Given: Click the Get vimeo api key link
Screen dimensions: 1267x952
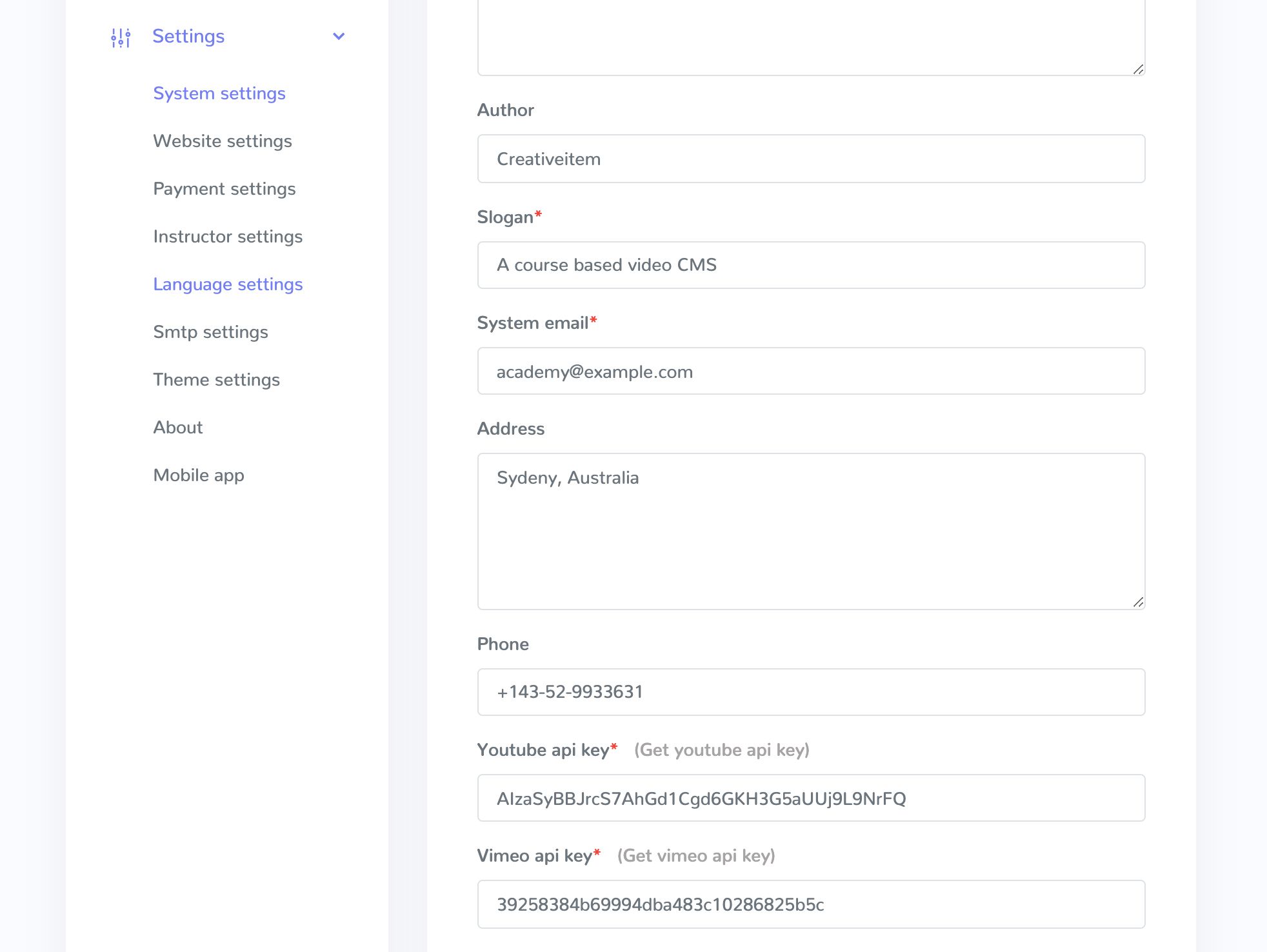Looking at the screenshot, I should click(696, 856).
